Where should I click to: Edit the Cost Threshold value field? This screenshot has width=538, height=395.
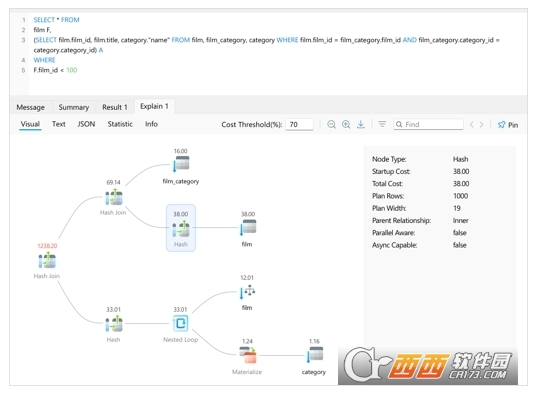coord(300,125)
